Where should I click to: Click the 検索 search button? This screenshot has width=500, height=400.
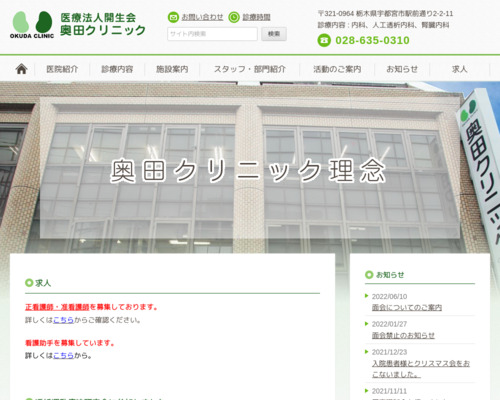(x=274, y=34)
